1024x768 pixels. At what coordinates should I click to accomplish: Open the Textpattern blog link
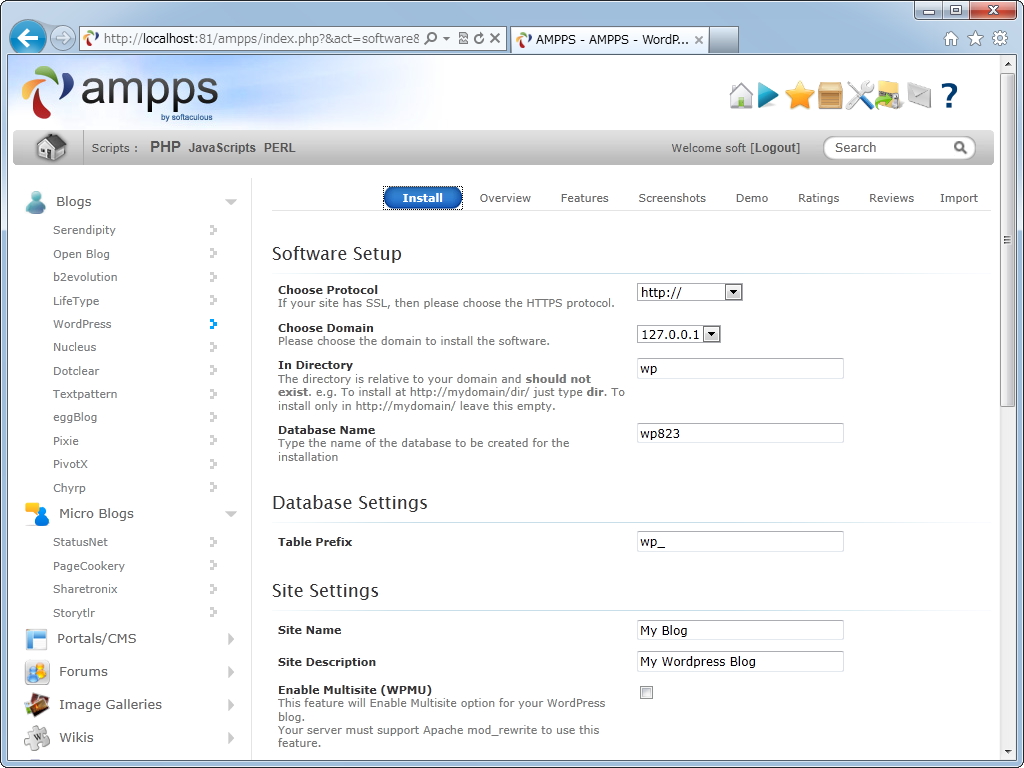tap(86, 394)
